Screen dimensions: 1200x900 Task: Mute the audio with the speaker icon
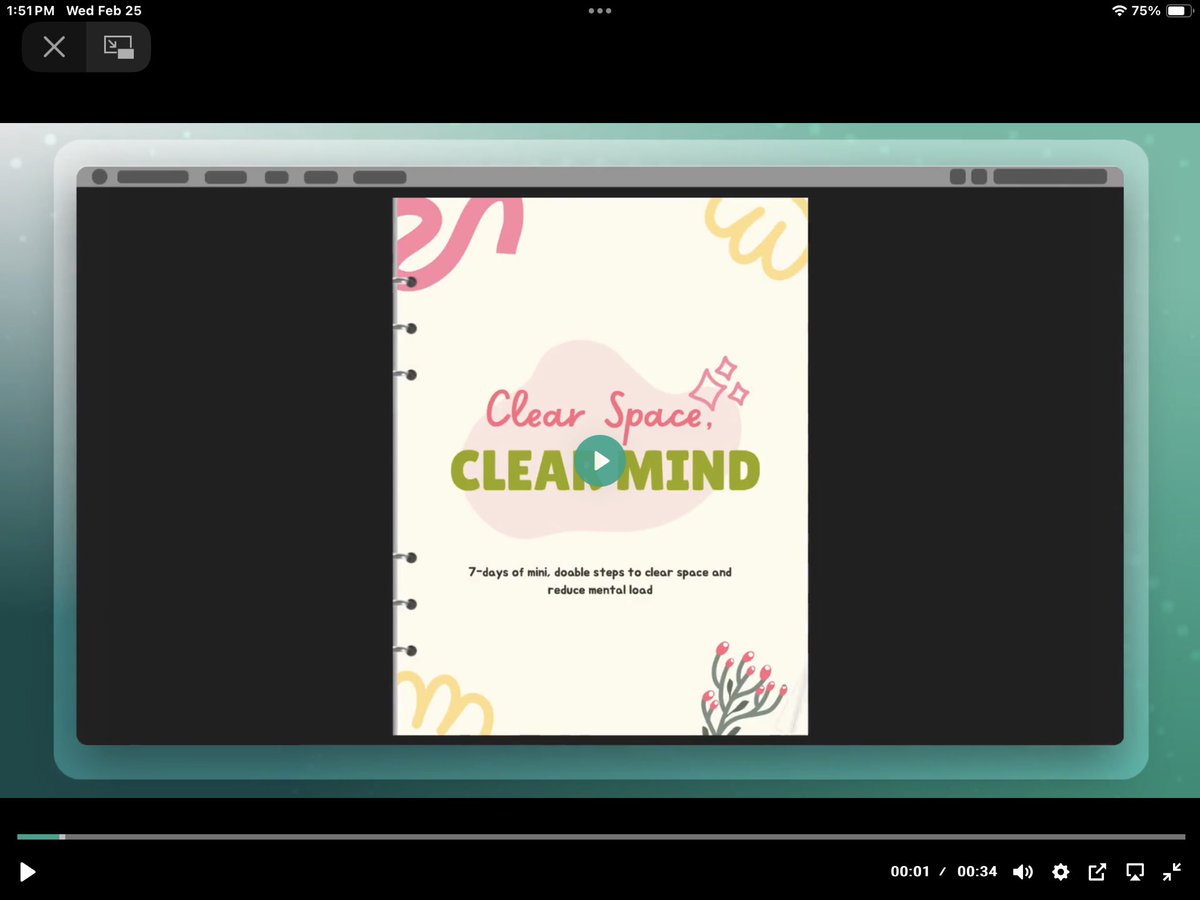1023,871
